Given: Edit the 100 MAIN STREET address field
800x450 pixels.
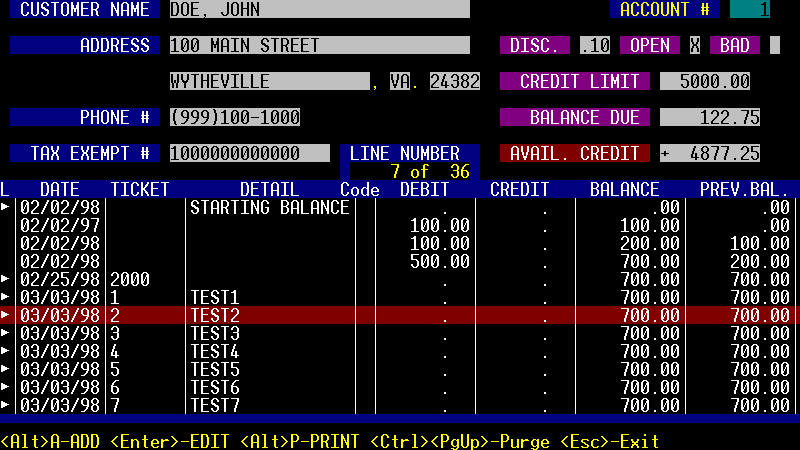Looking at the screenshot, I should tap(320, 45).
